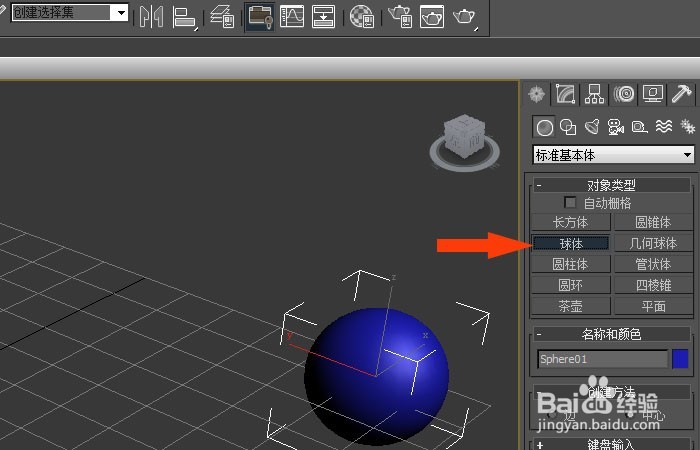Toggle the Graphite Modeling Tools ribbon icon
This screenshot has width=700, height=450.
pos(260,16)
